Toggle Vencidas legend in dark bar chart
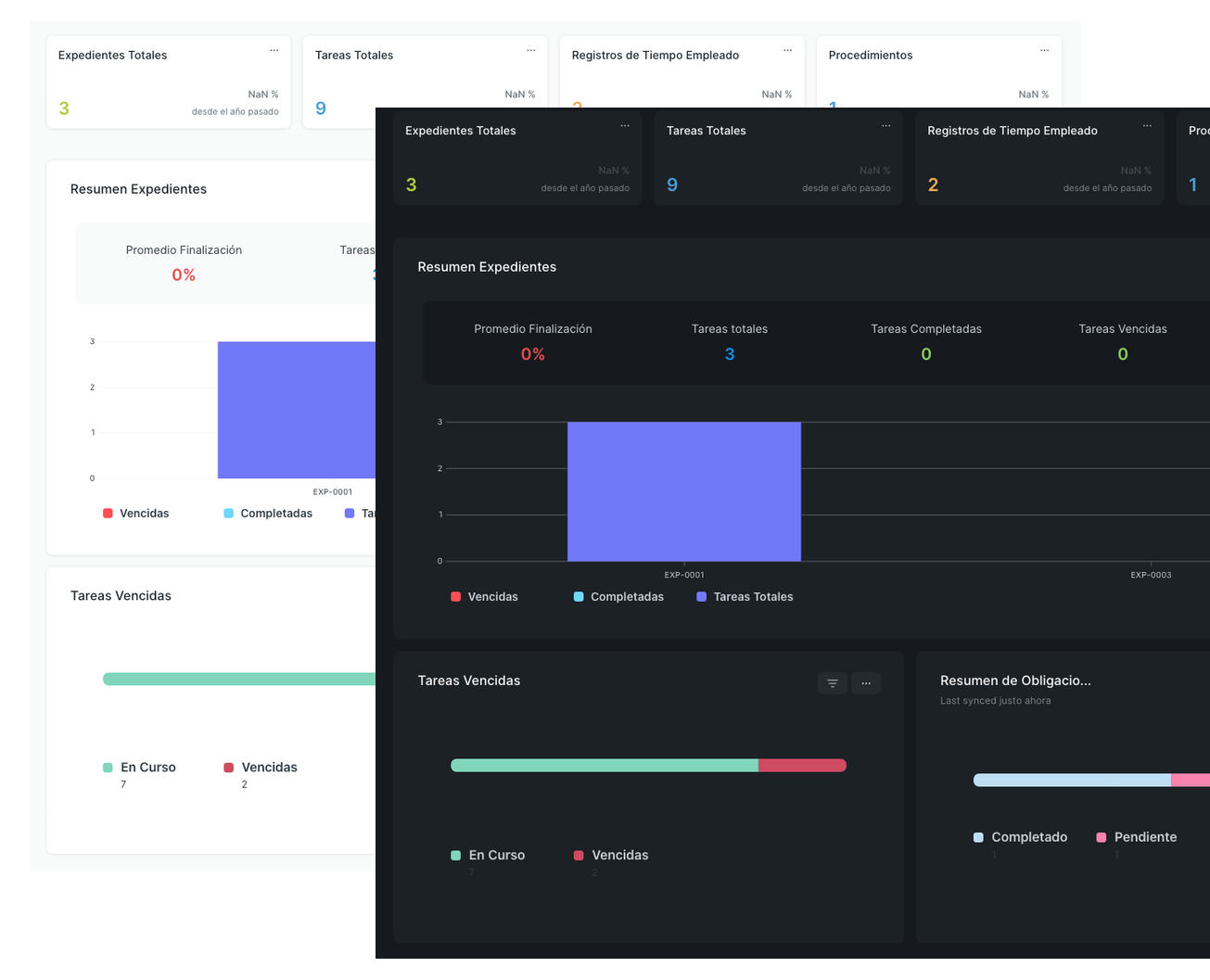This screenshot has width=1210, height=980. coord(484,597)
